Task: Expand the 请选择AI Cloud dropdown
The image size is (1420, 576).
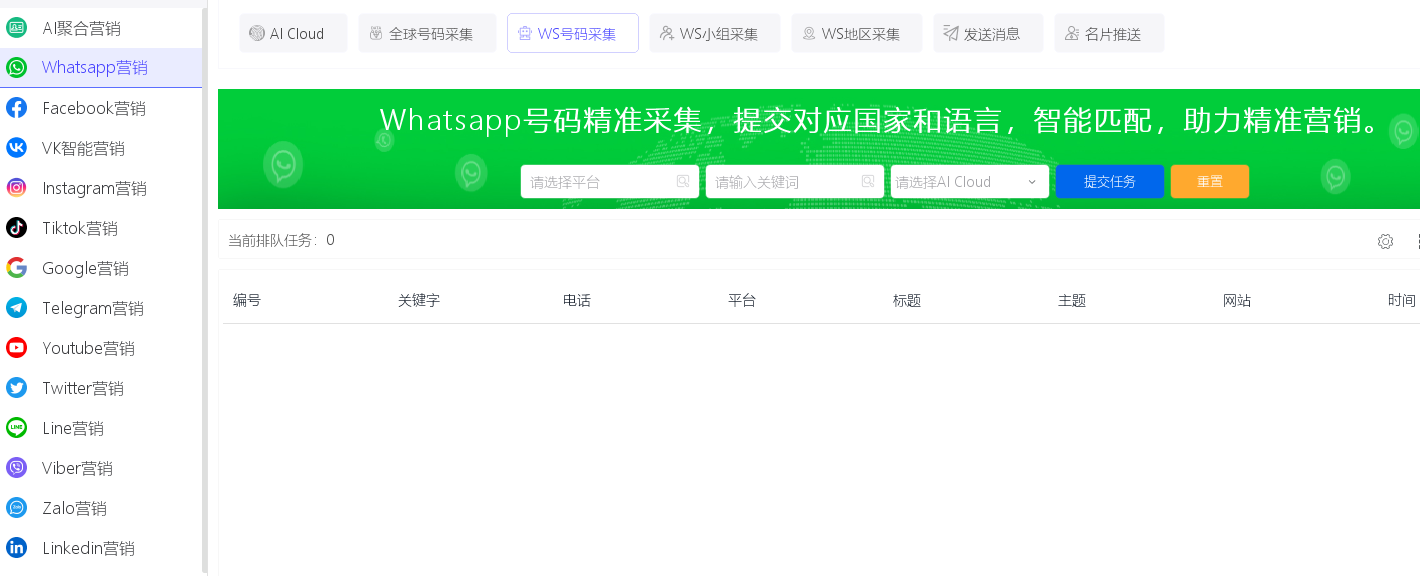Action: (970, 182)
